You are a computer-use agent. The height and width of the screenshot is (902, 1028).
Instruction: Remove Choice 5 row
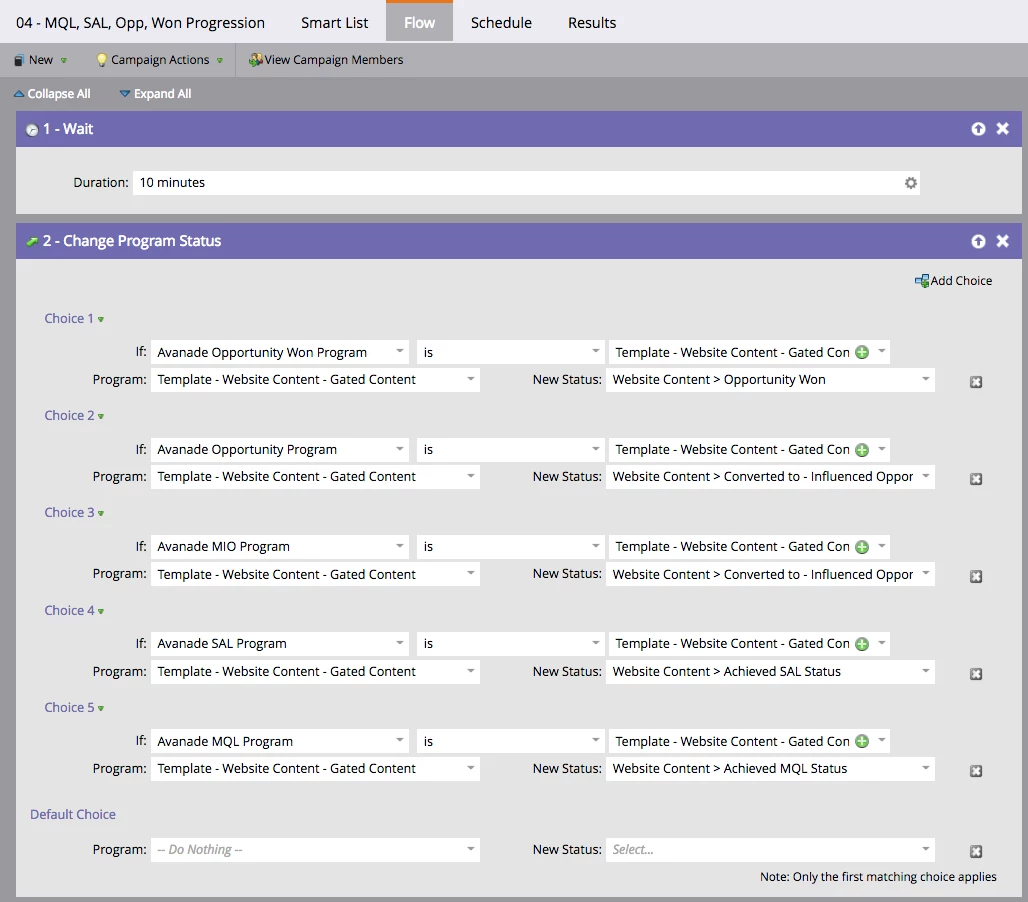point(976,771)
